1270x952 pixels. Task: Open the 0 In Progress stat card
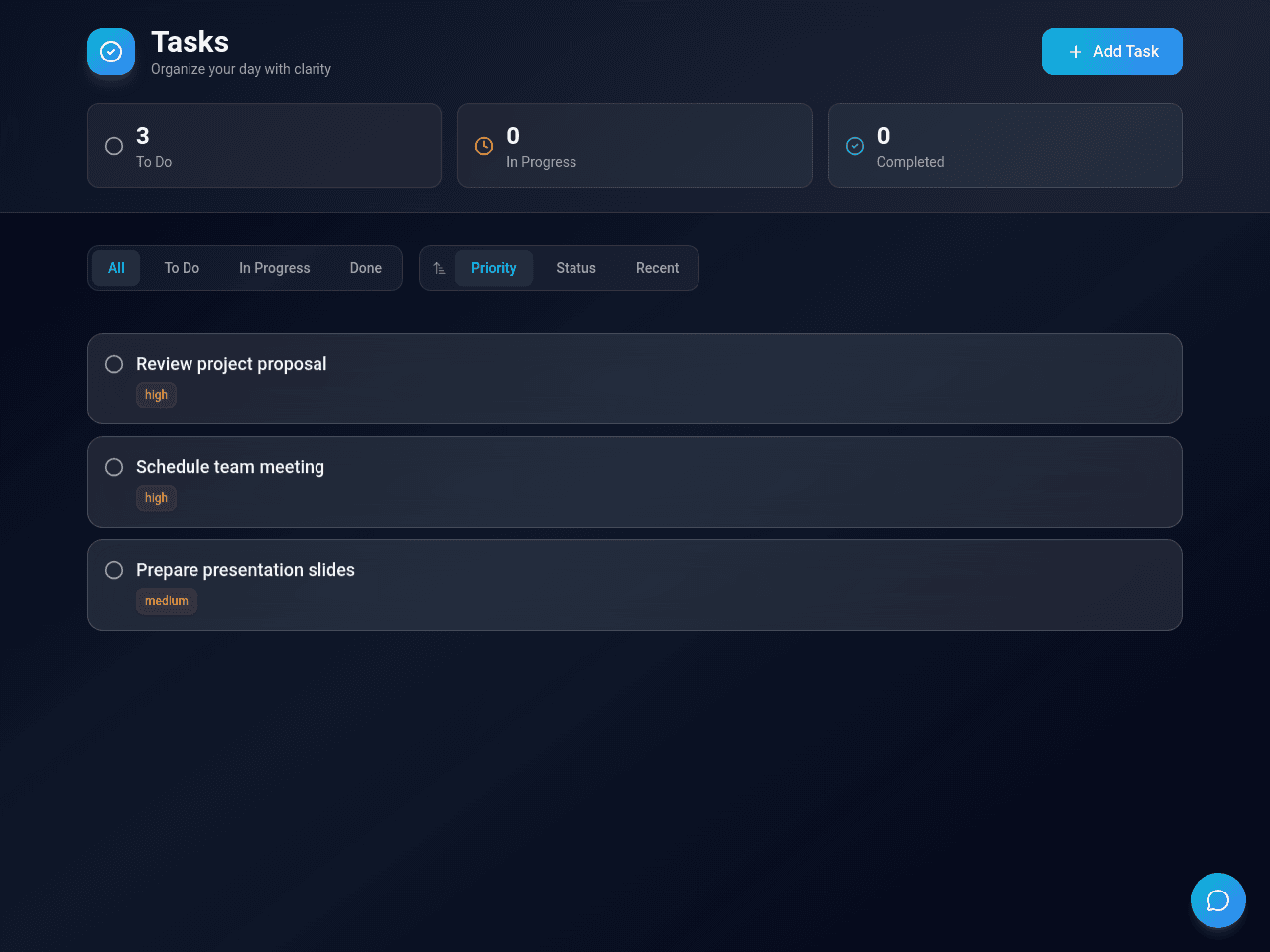[635, 146]
